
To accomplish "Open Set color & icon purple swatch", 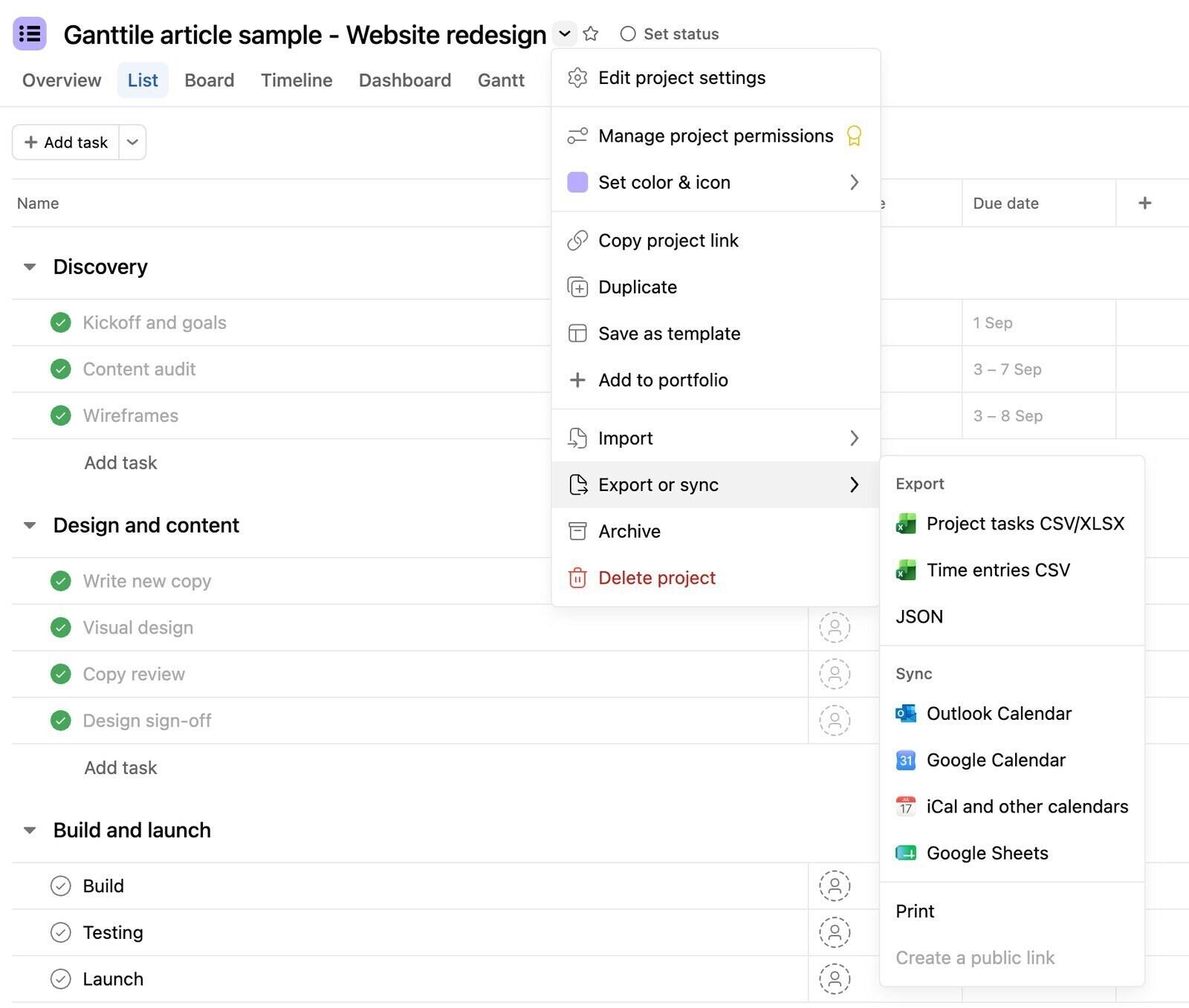I will [577, 182].
